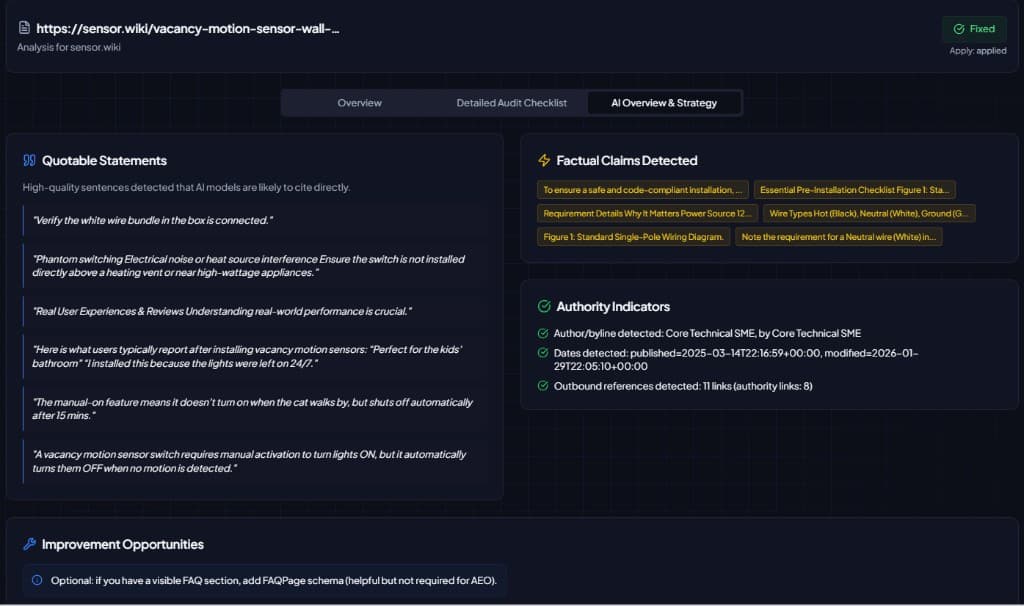Click the green Fixed badge
Viewport: 1024px width, 606px height.
click(x=973, y=29)
